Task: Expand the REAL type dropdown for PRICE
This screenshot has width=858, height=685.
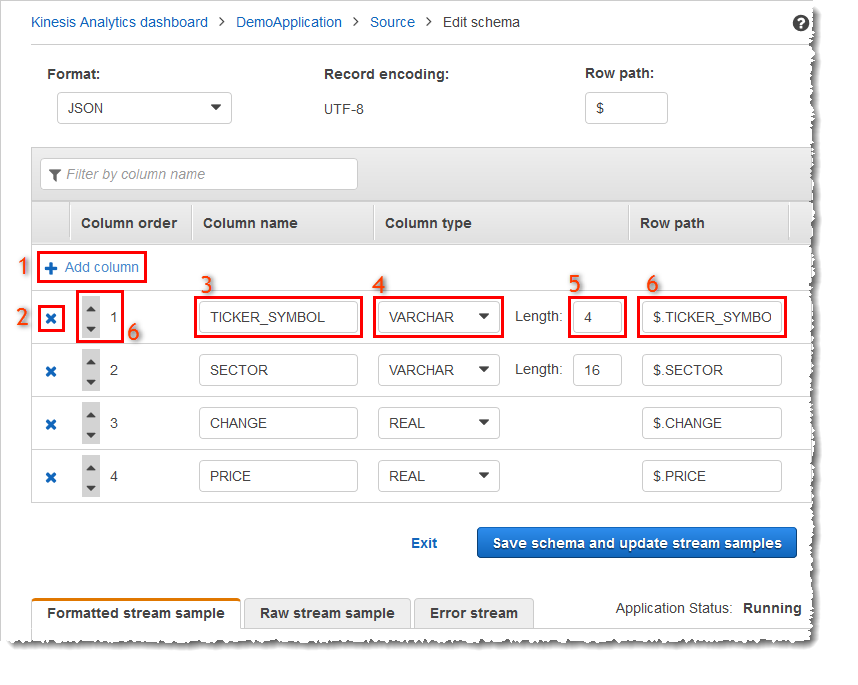Action: coord(438,476)
